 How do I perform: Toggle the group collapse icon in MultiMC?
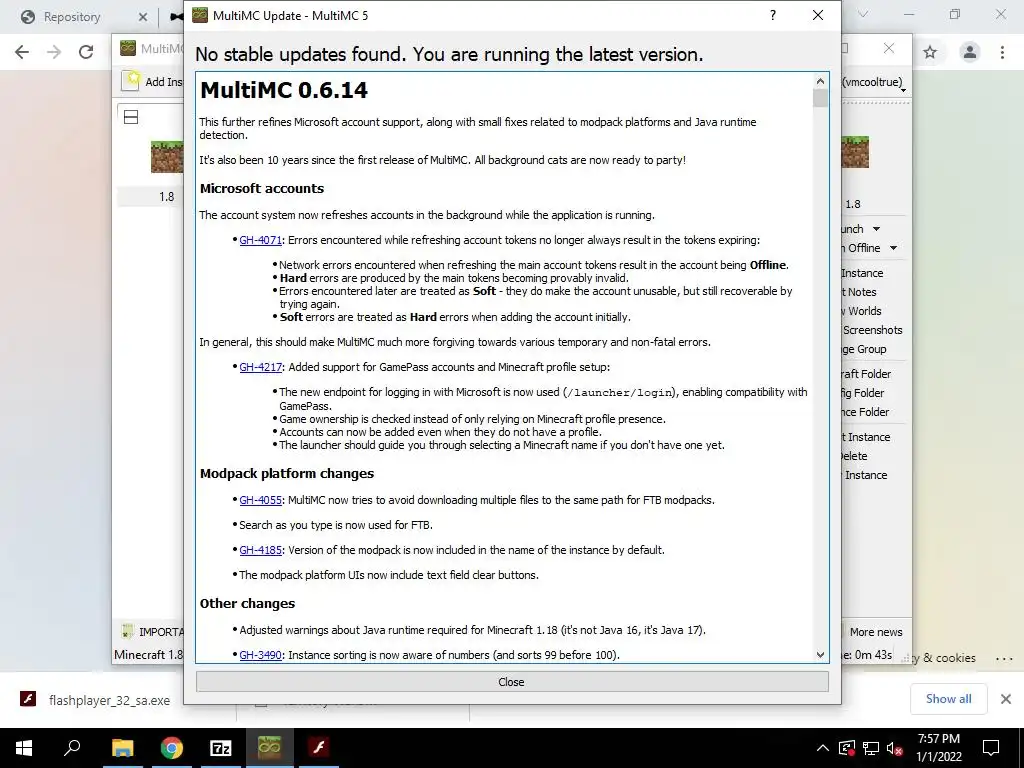(131, 118)
